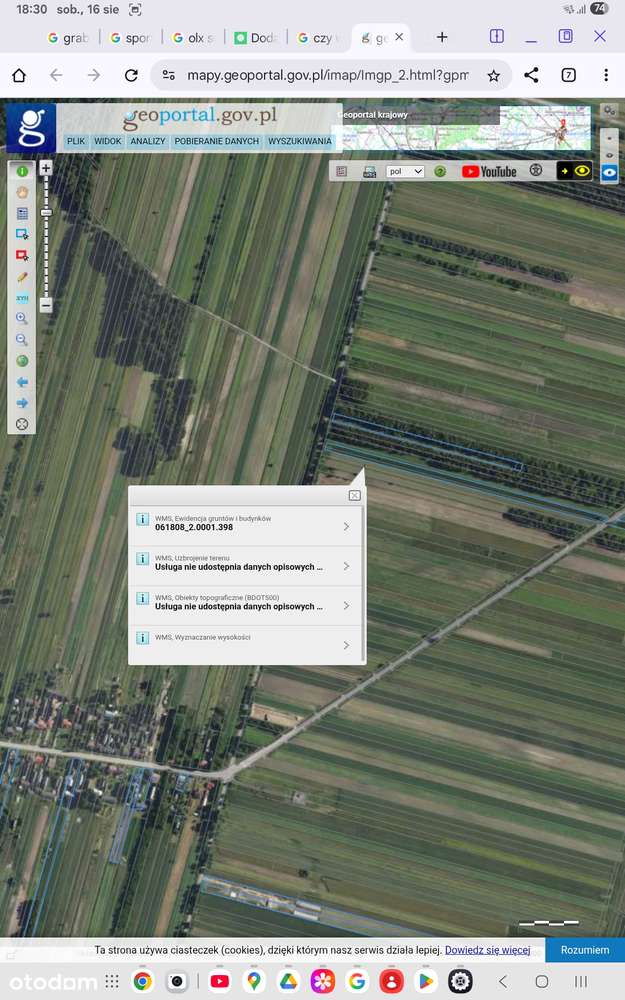Screen dimensions: 625x1000
Task: Reload the page with refresh icon
Action: pos(131,75)
